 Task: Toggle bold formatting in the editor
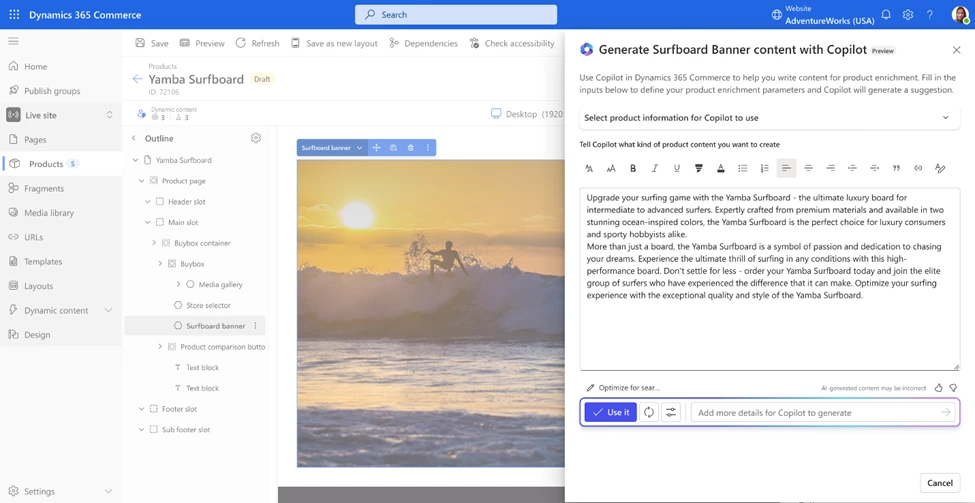[633, 168]
